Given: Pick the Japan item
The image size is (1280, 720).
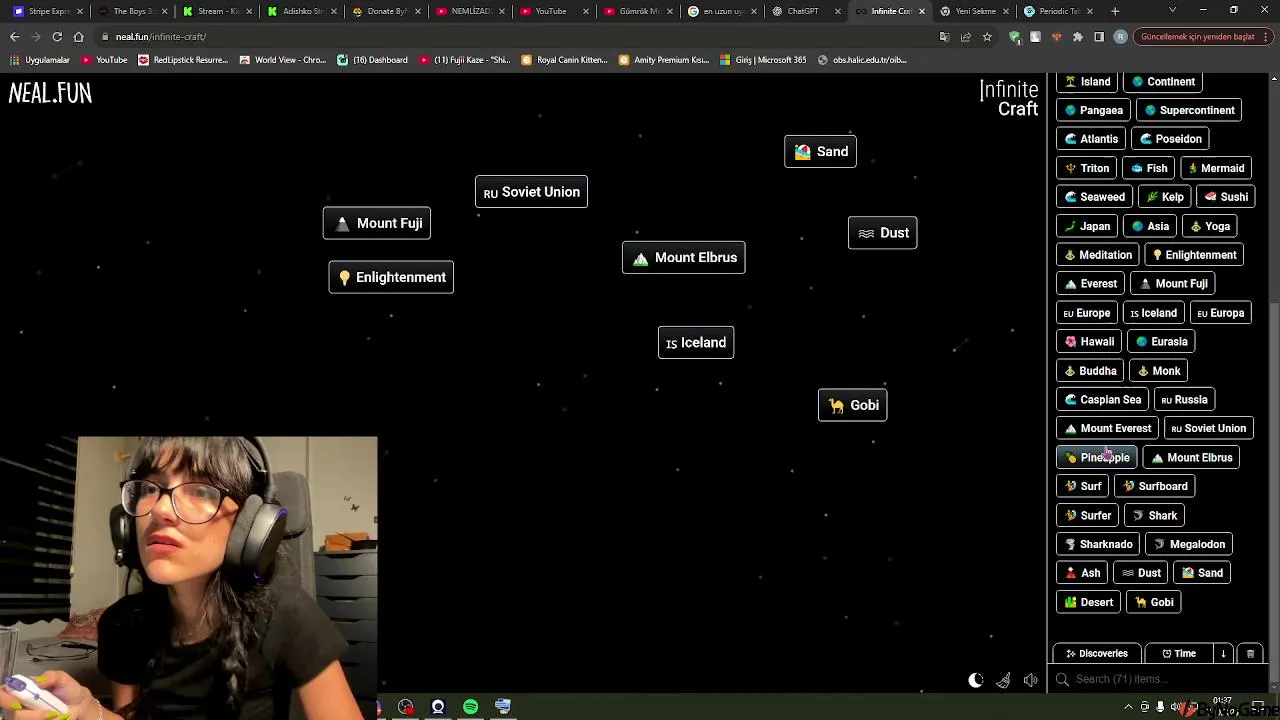Looking at the screenshot, I should tap(1087, 226).
